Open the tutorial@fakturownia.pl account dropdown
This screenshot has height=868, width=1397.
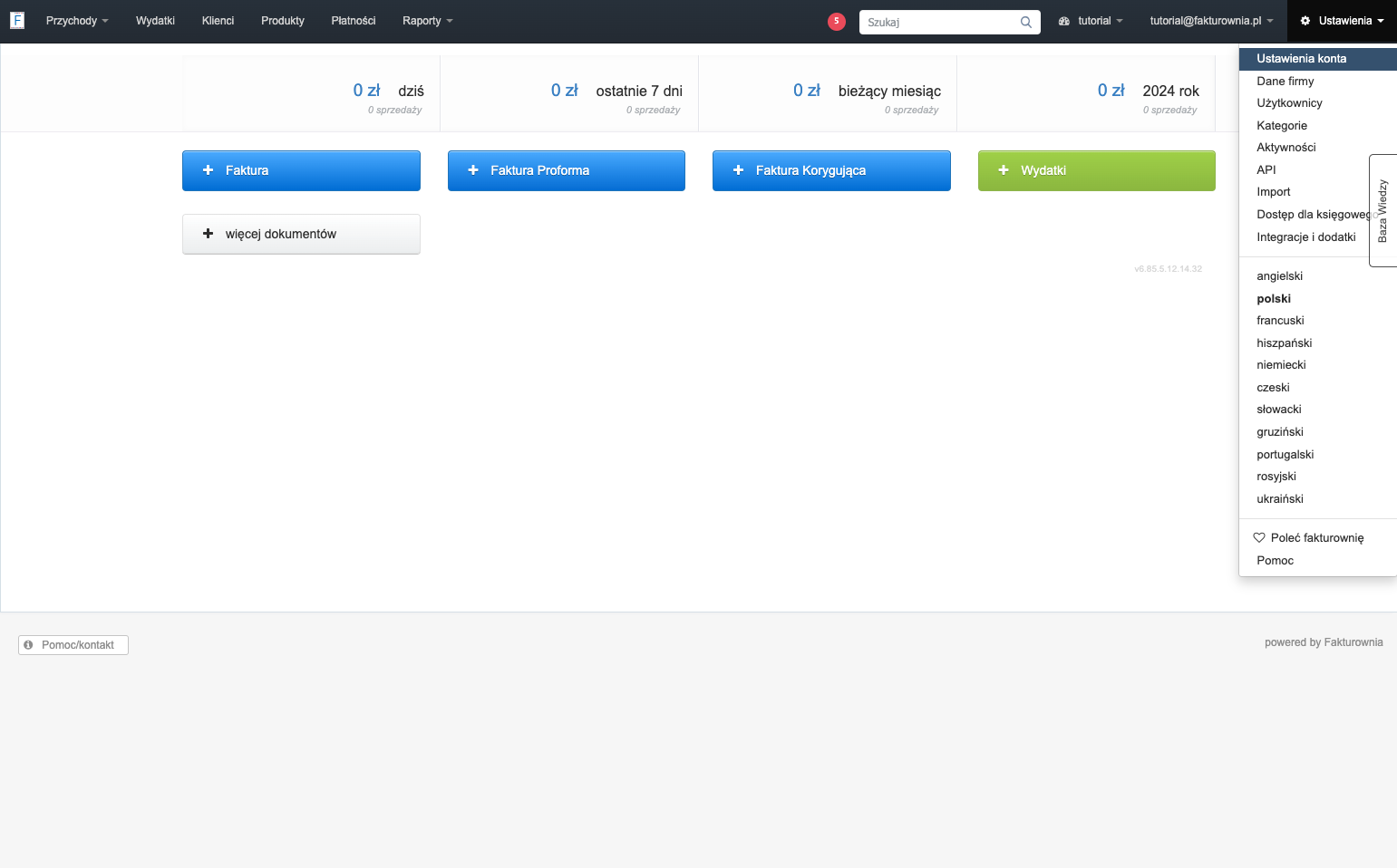[1211, 21]
